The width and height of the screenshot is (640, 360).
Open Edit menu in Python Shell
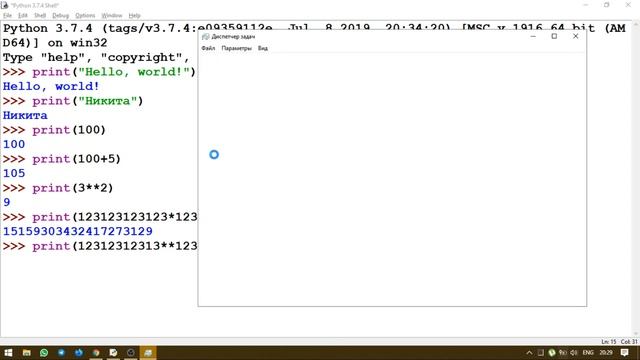(x=23, y=16)
